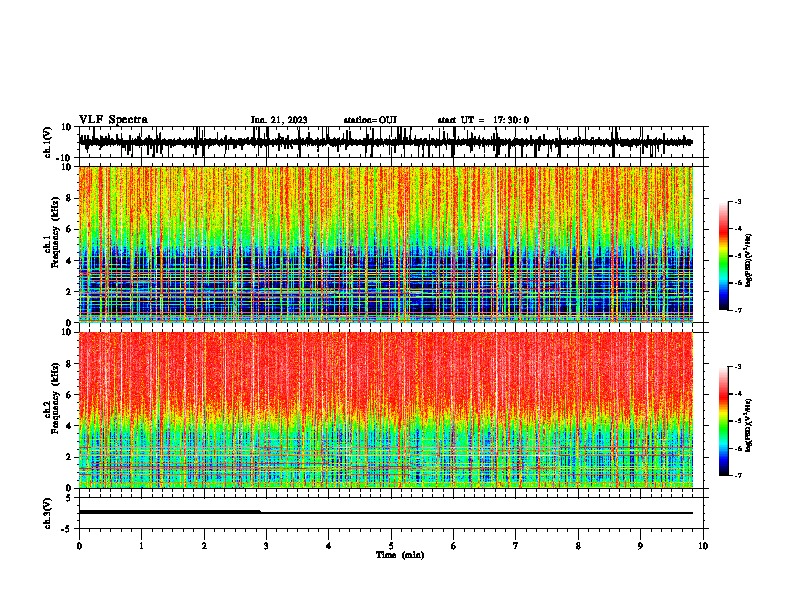Click time-axis tick label "9"
Viewport: 792px width, 612px height.
coord(640,545)
